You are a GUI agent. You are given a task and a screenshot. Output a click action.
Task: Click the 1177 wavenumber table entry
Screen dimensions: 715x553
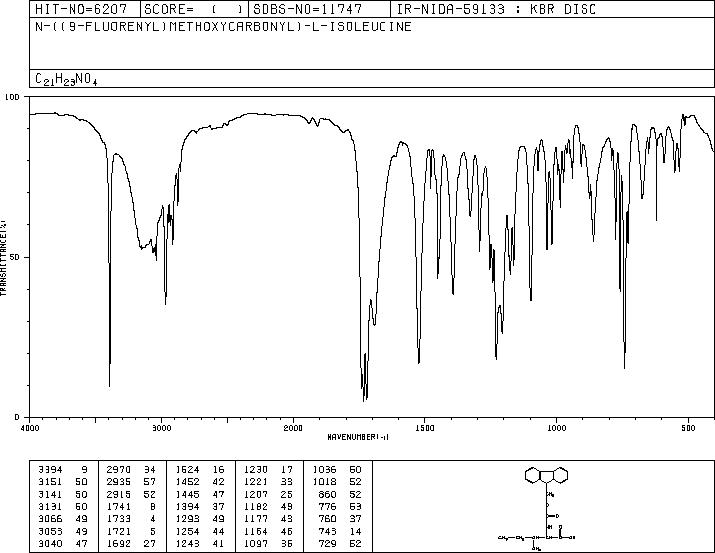click(256, 519)
